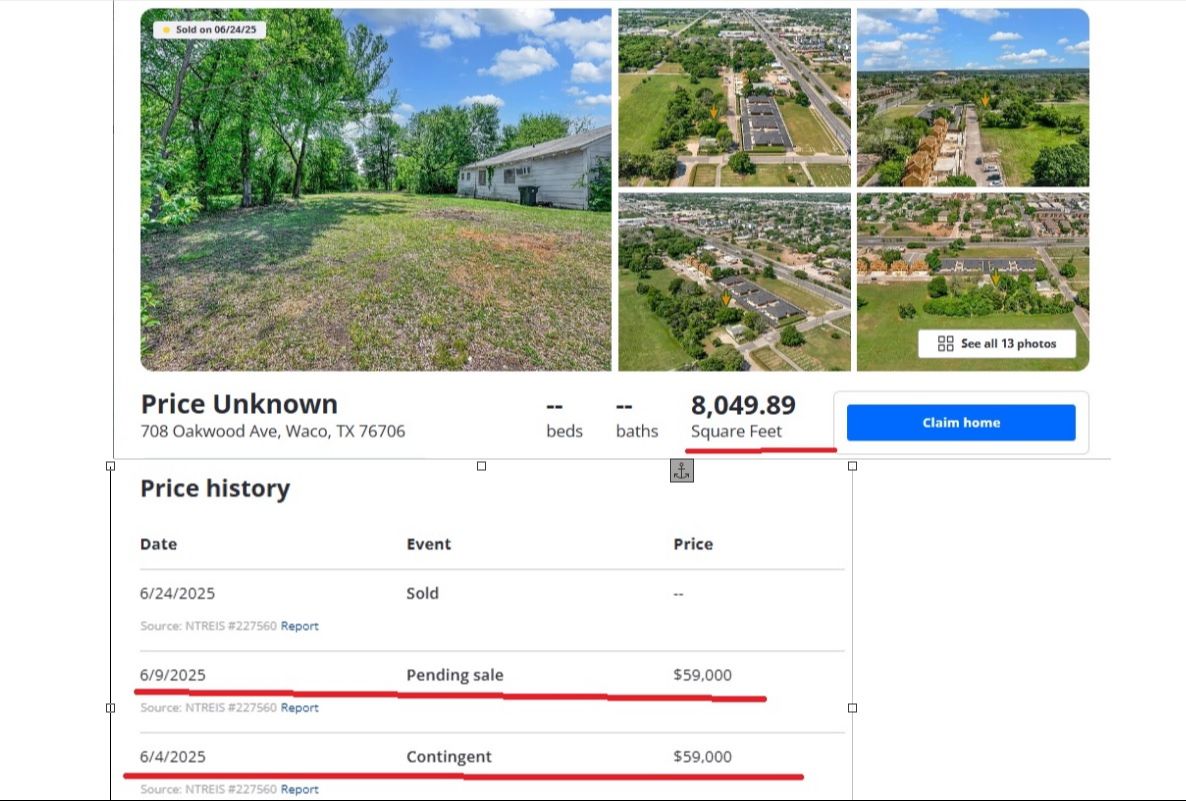Click the yellow dot in the Sold badge

167,30
